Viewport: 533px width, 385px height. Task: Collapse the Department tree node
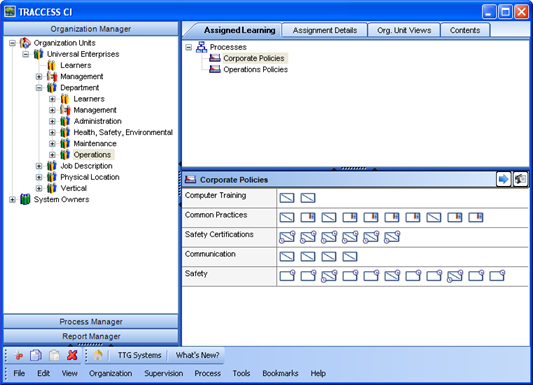pos(39,88)
